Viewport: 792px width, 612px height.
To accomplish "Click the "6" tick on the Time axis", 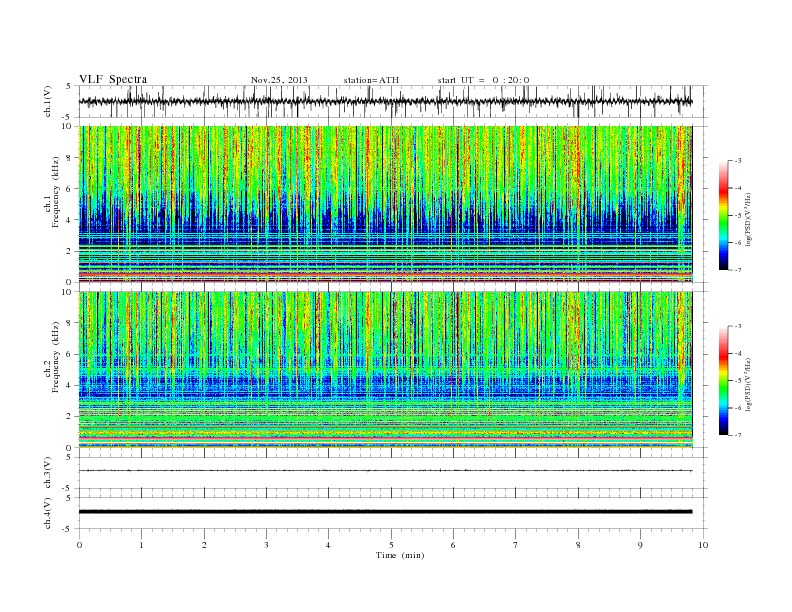I will pyautogui.click(x=454, y=545).
